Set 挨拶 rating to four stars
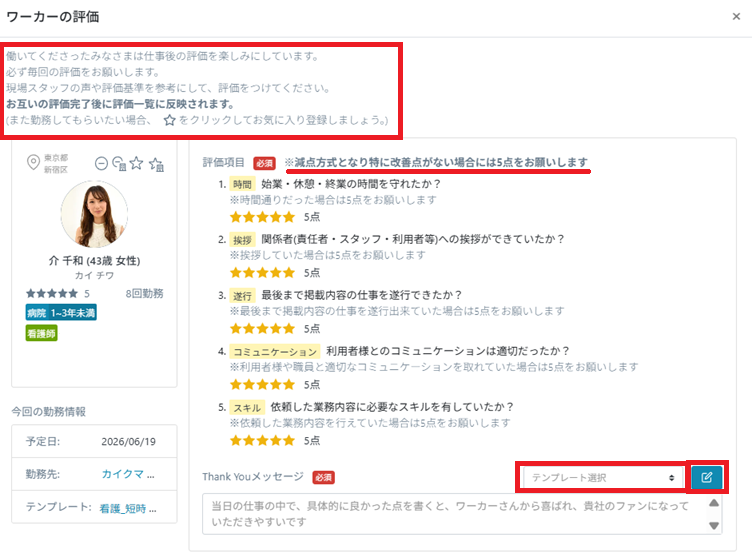Screen dimensions: 752x558 [275, 273]
